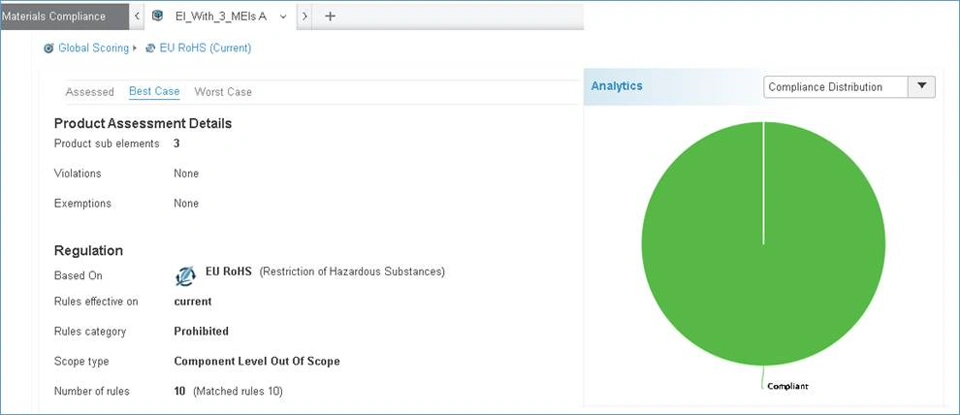Click the Analytics panel header
This screenshot has height=415, width=960.
coord(617,86)
